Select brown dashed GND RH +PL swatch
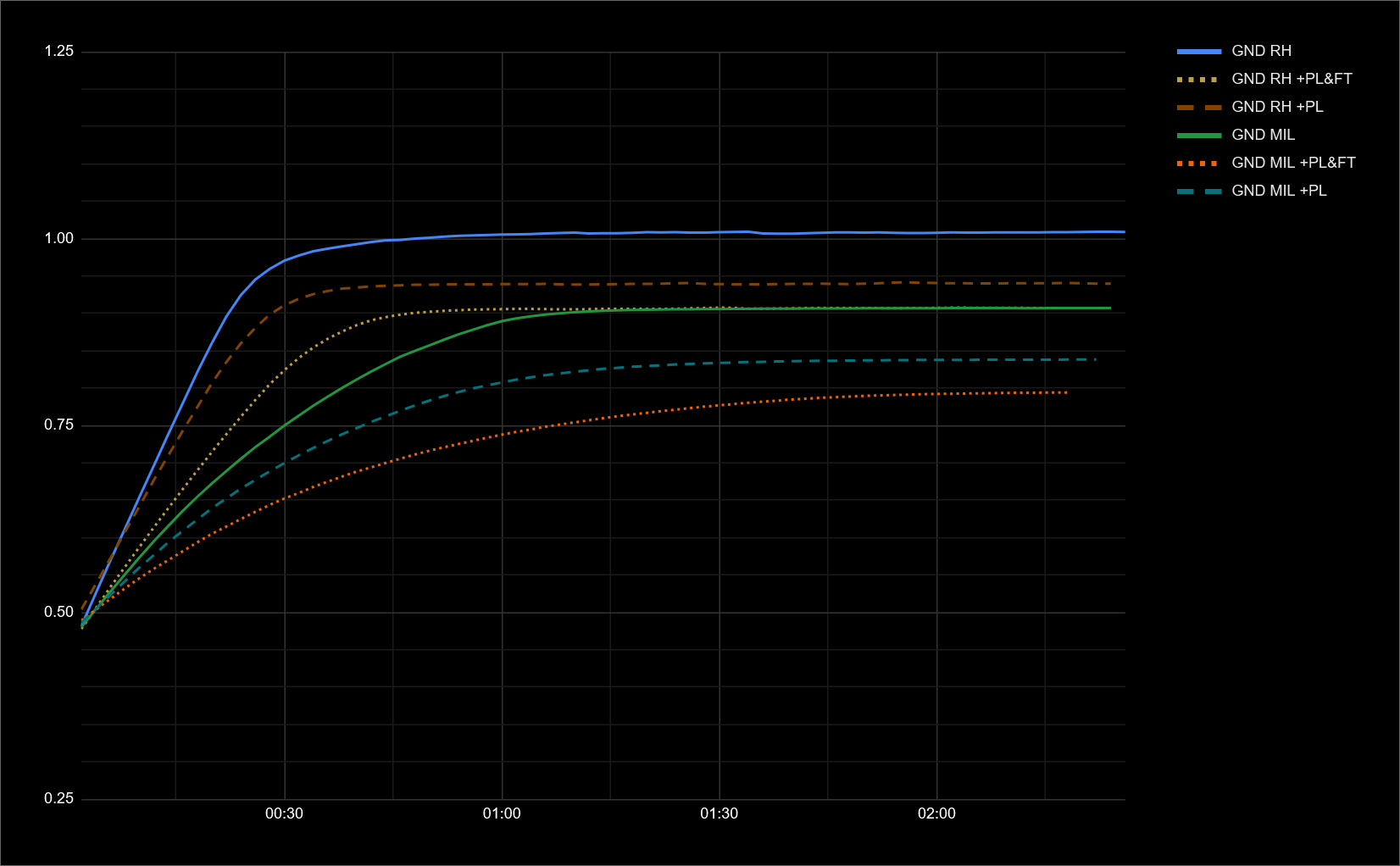 (1198, 108)
